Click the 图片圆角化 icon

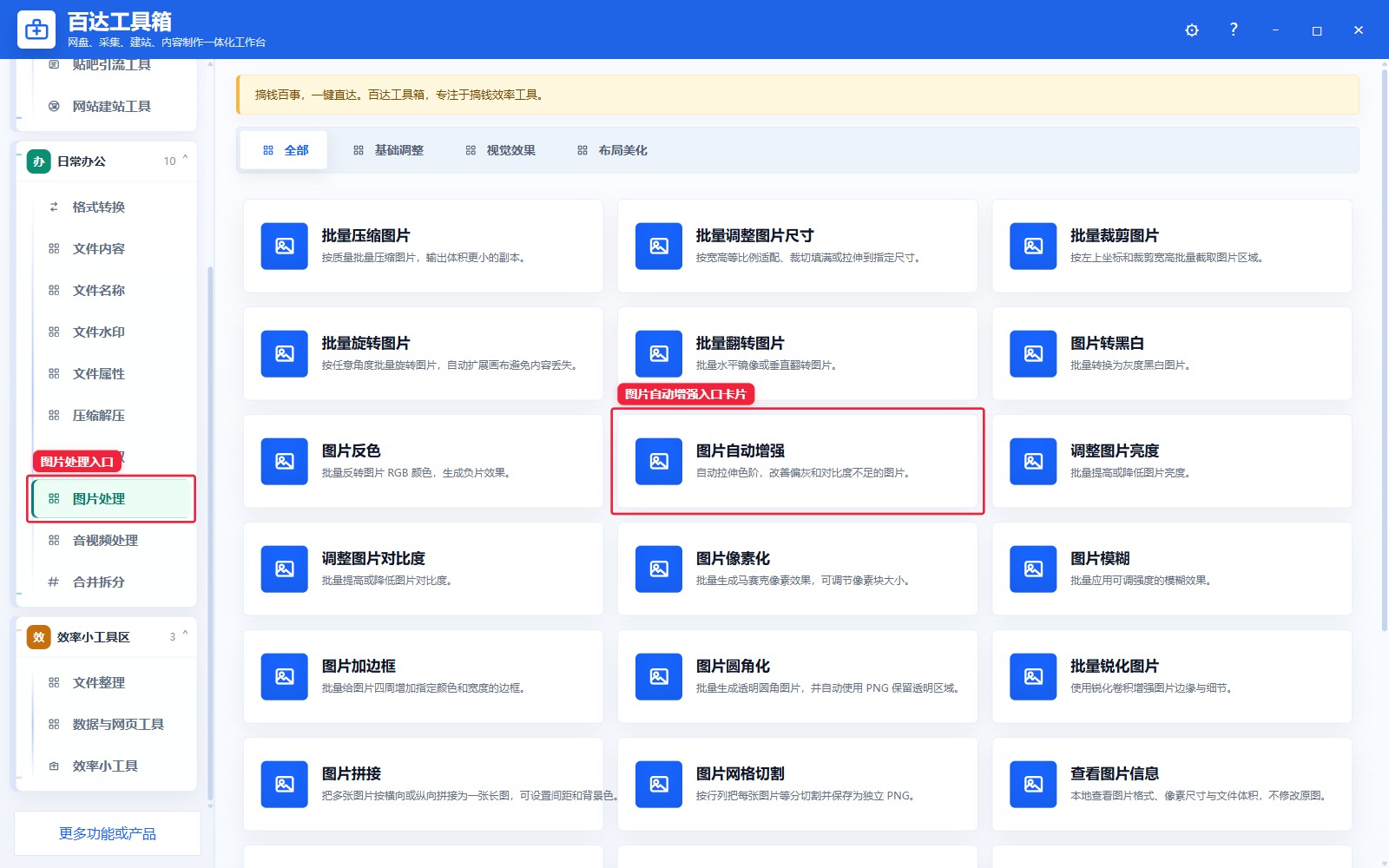pos(659,677)
